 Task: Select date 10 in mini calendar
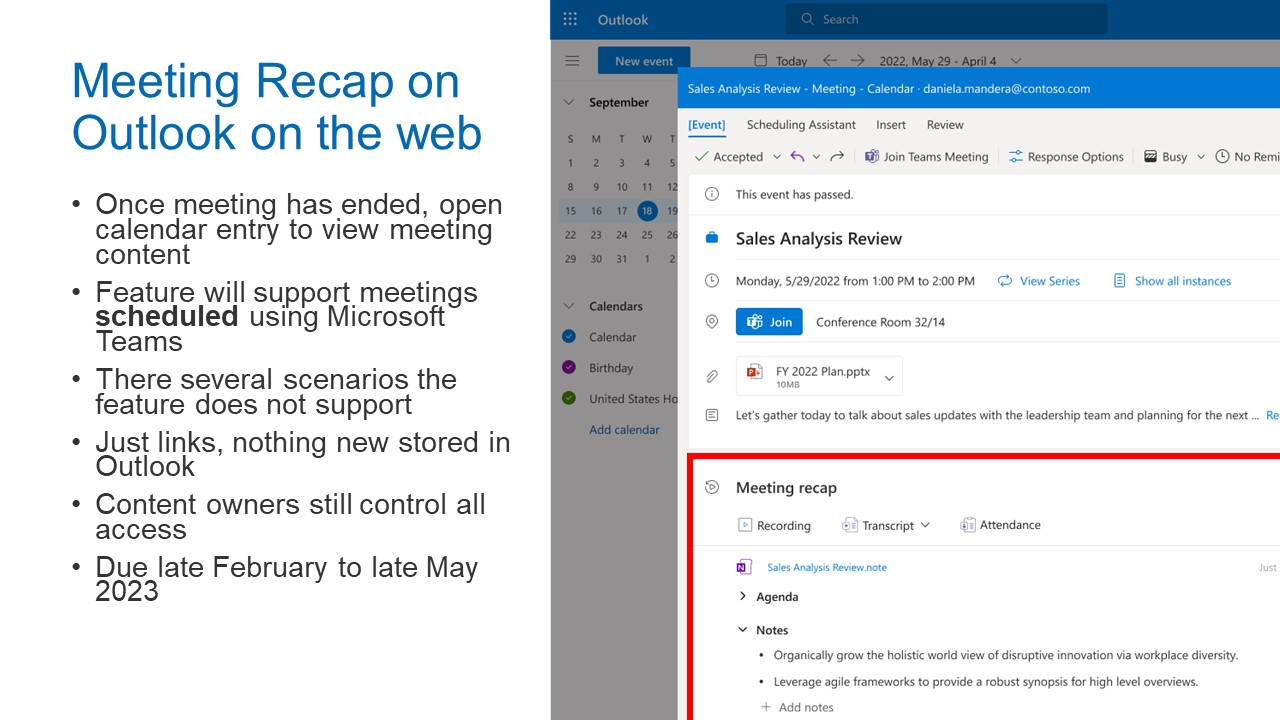point(622,186)
